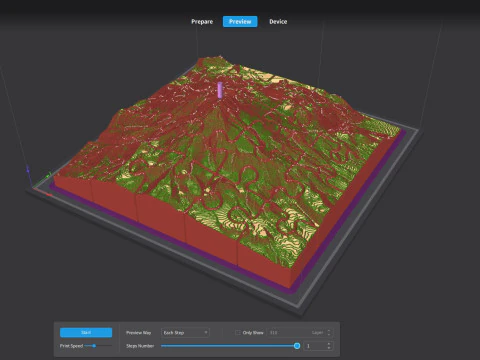
Task: Select the Preview tab
Action: pyautogui.click(x=240, y=22)
